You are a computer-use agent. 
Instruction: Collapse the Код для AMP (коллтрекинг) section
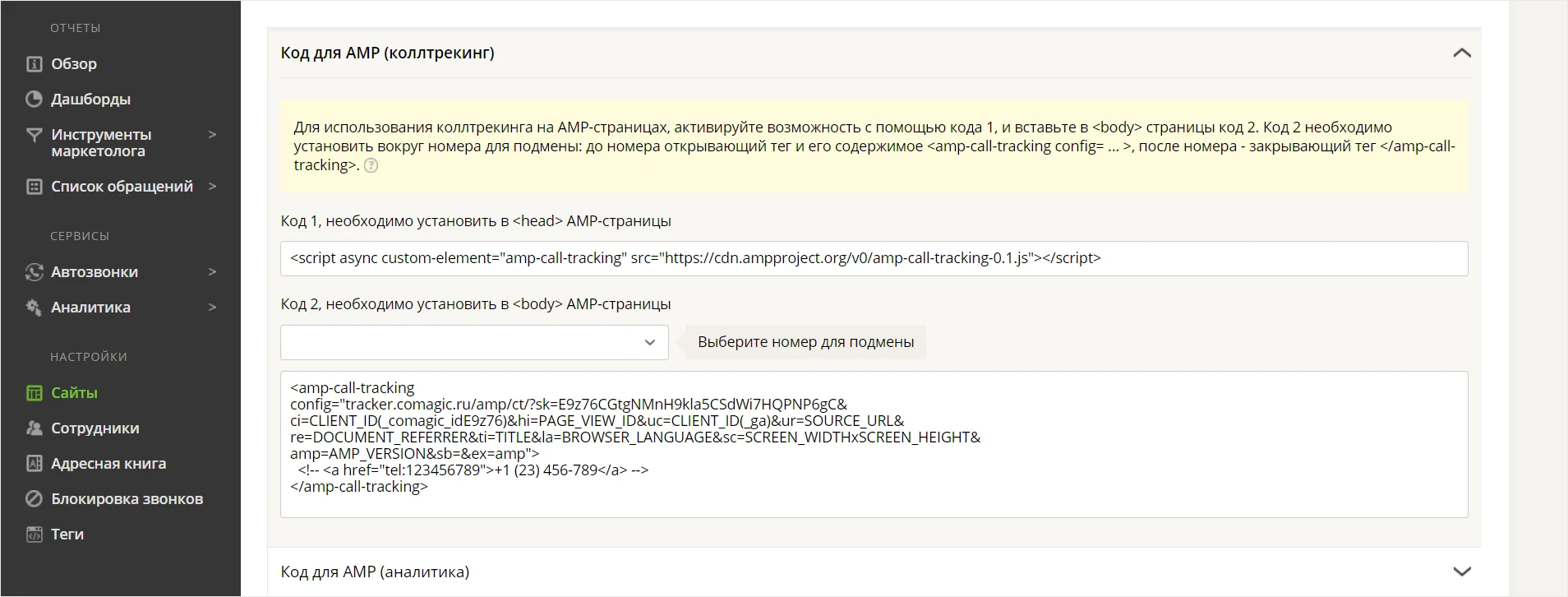pyautogui.click(x=1461, y=53)
